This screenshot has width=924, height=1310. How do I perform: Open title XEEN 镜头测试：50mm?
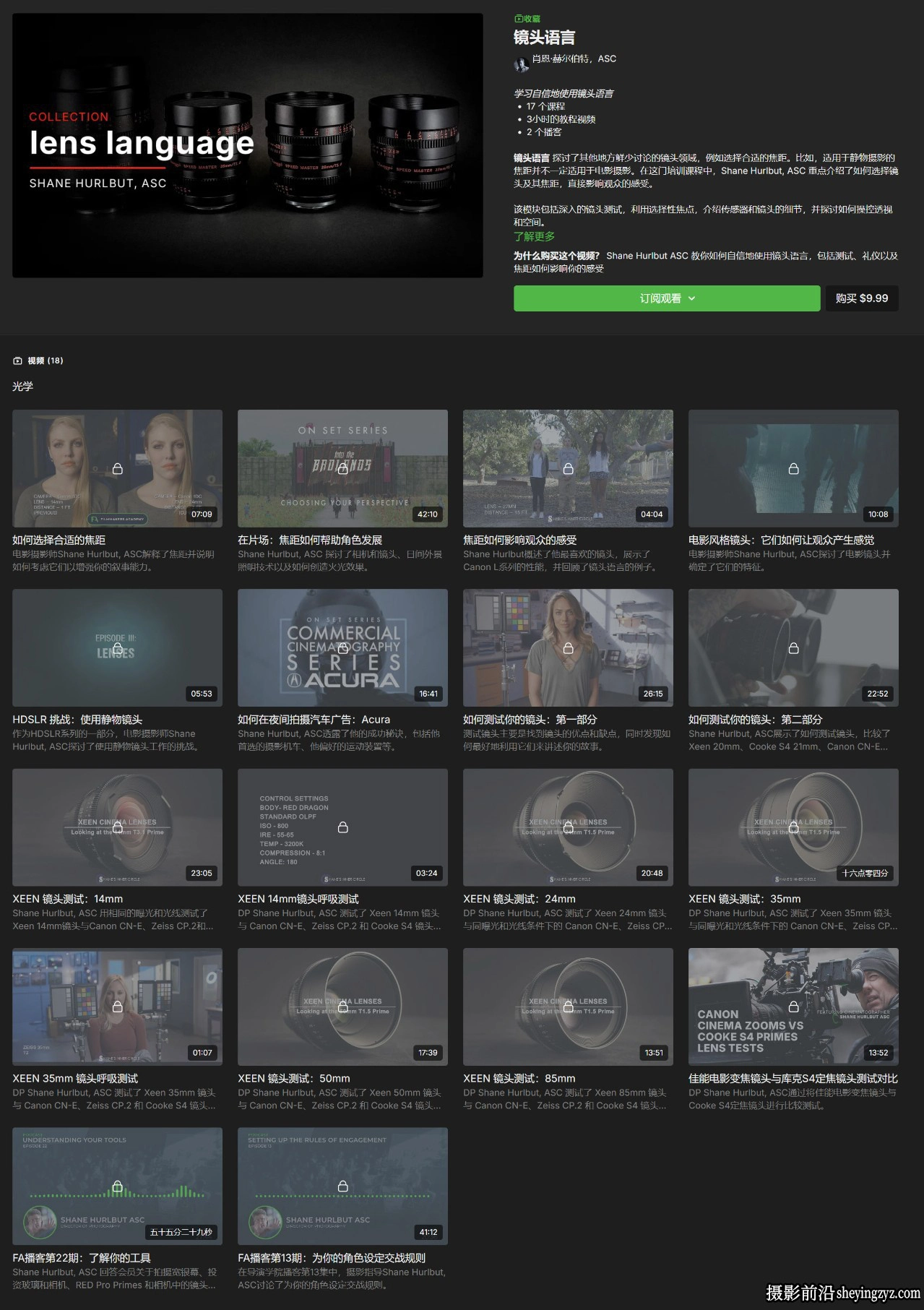pyautogui.click(x=294, y=1078)
